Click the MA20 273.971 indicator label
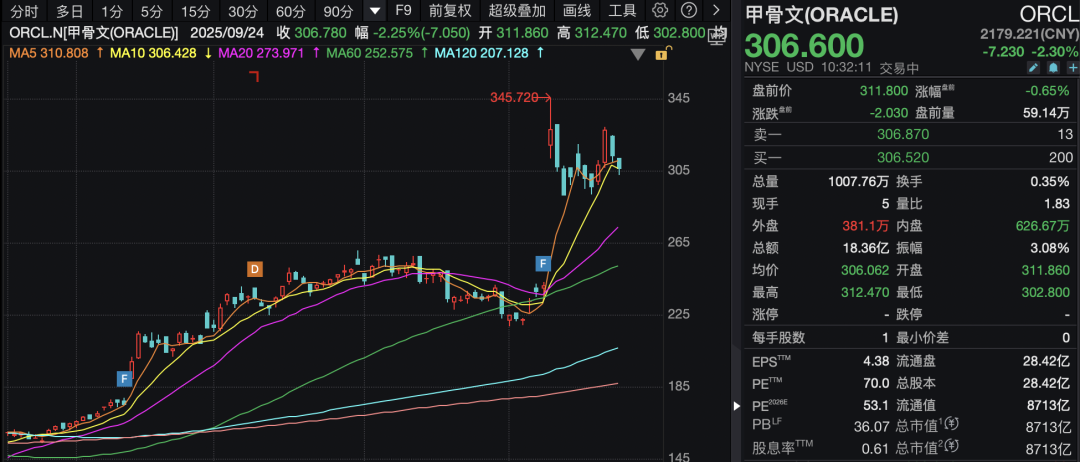The width and height of the screenshot is (1080, 462). pyautogui.click(x=261, y=53)
